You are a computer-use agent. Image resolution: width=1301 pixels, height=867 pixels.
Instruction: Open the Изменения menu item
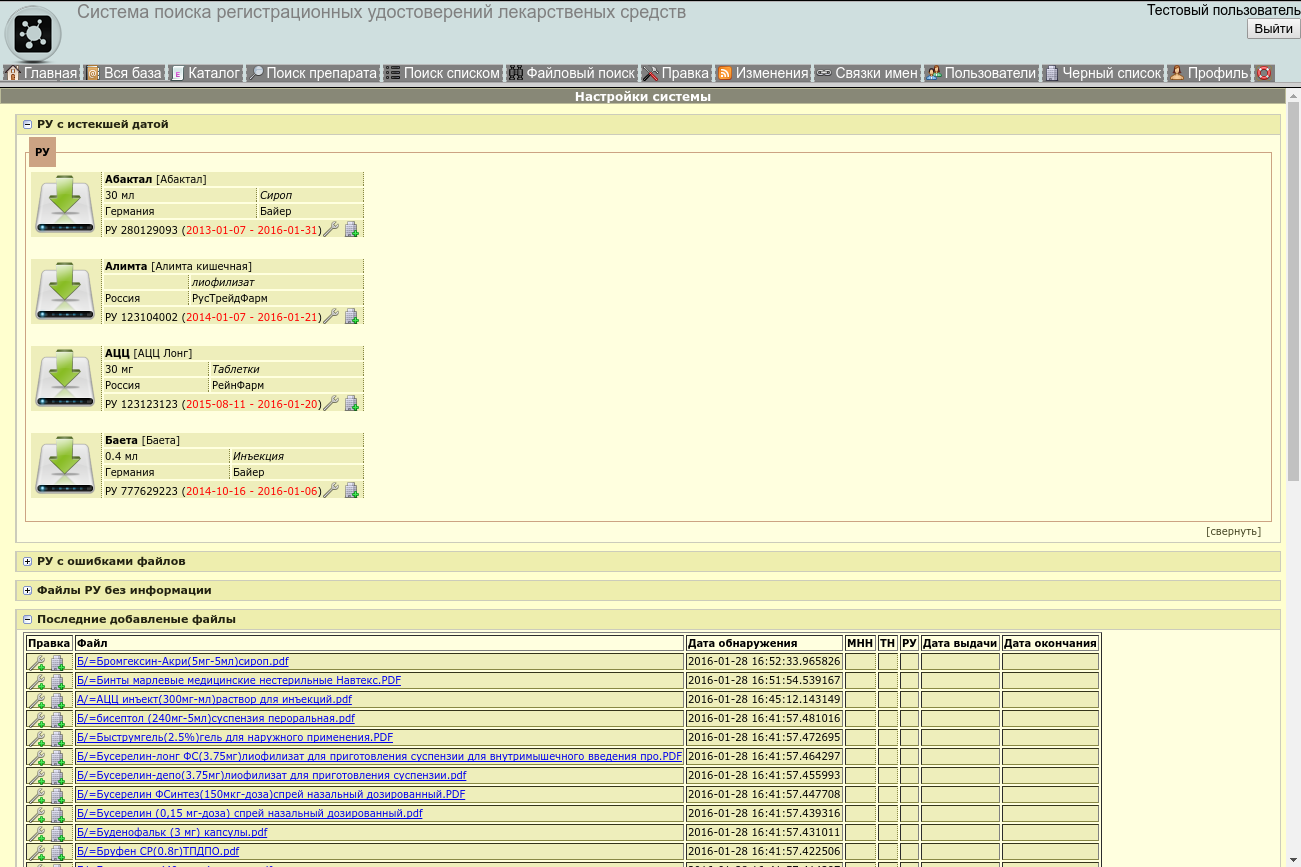point(763,73)
